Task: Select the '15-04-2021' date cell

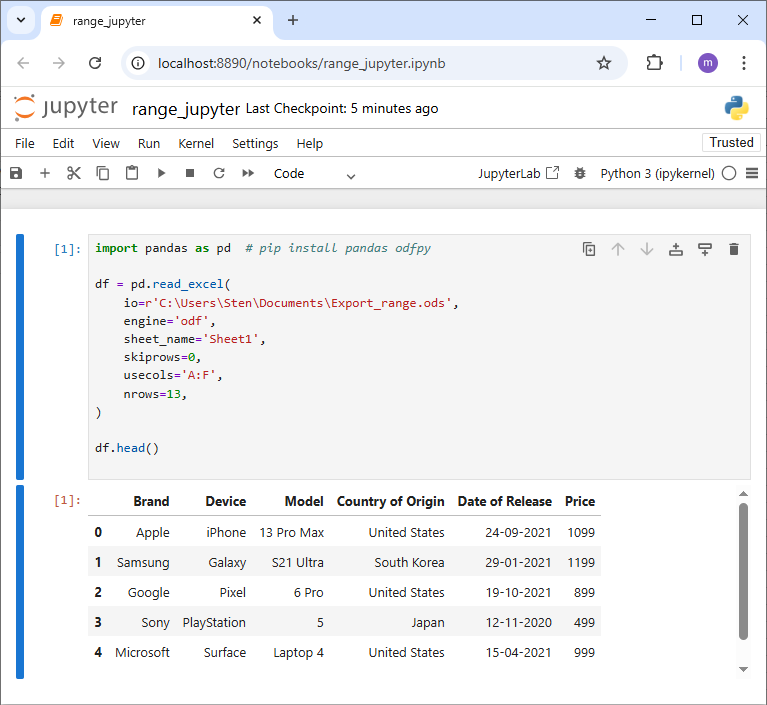Action: (x=518, y=653)
